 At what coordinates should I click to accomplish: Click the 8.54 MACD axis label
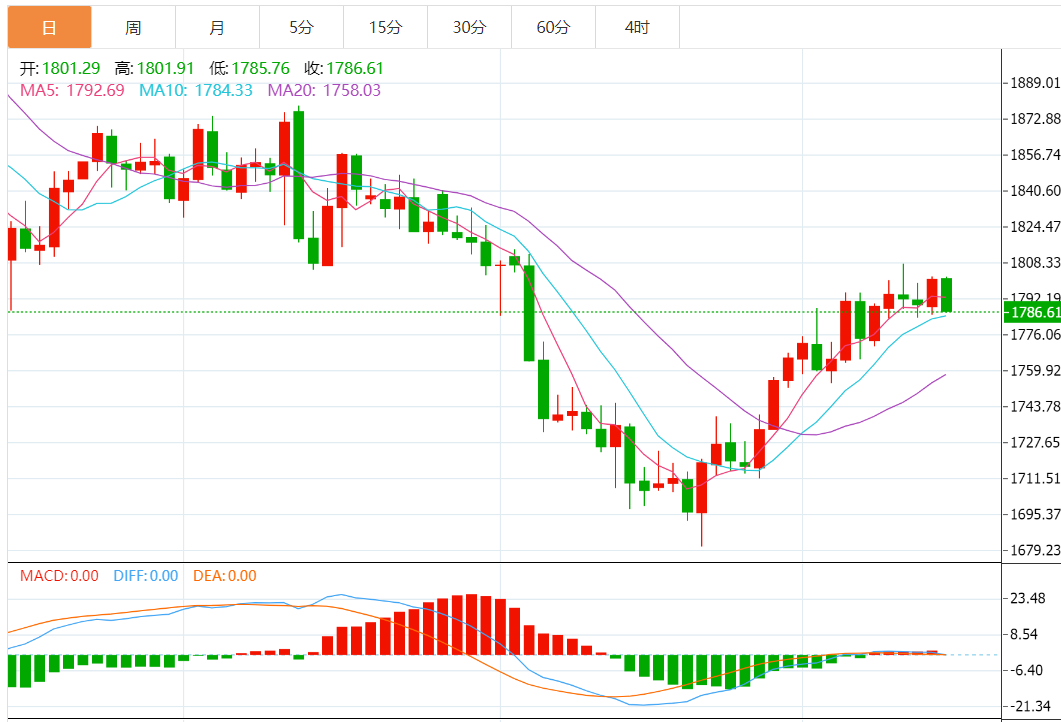pyautogui.click(x=1024, y=634)
